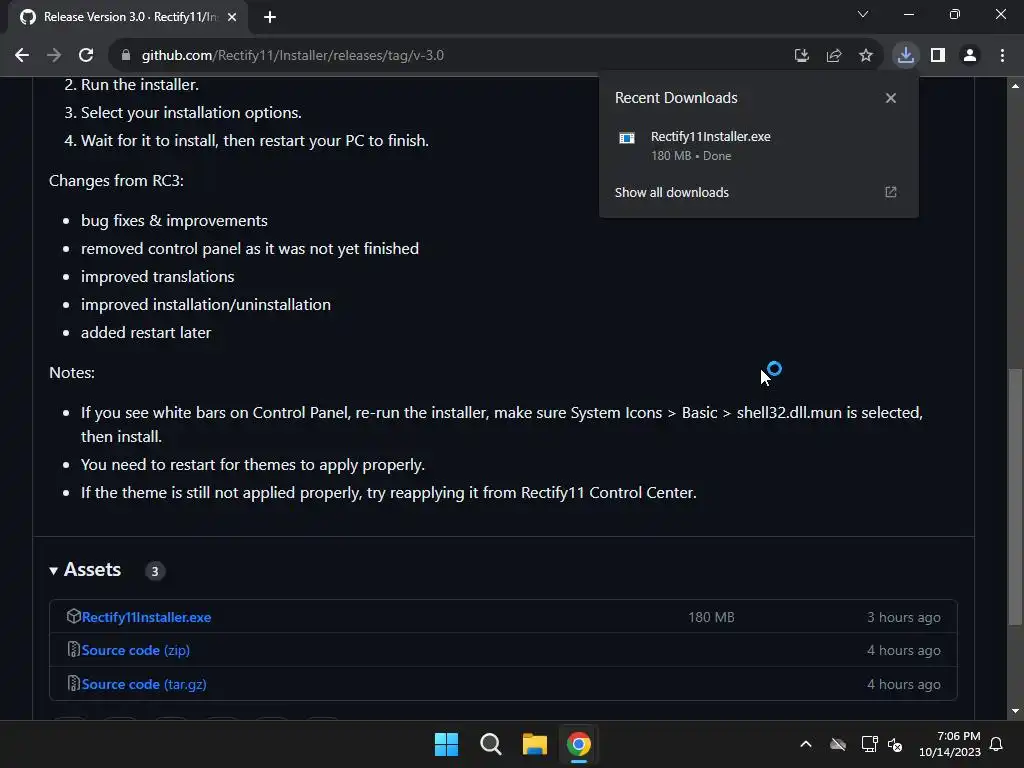Screen dimensions: 1024x768
Task: Click the archive icon beside Source code (tar.gz)
Action: [73, 684]
